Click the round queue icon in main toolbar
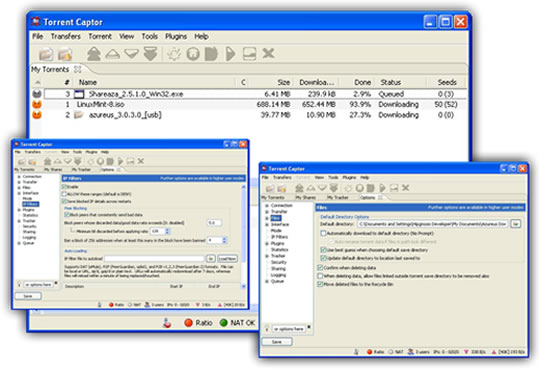540x372 pixels. pos(193,54)
